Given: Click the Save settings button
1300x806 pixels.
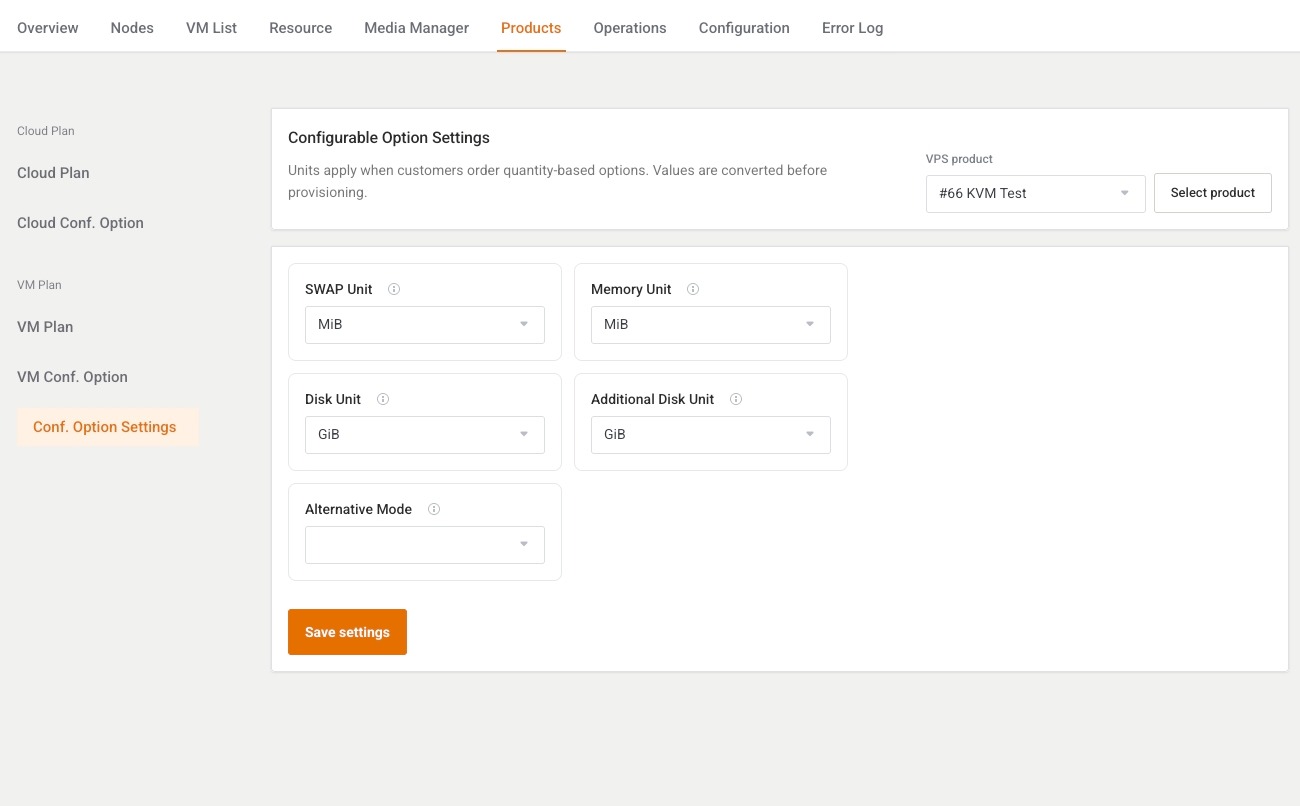Looking at the screenshot, I should 347,632.
